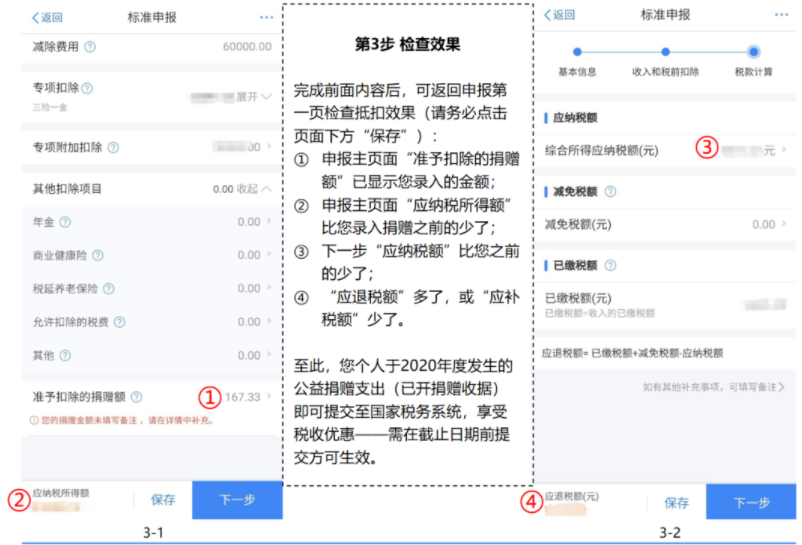Open help icon beside 准予扣除的捐赠额
Image resolution: width=802 pixels, height=545 pixels.
[x=136, y=397]
